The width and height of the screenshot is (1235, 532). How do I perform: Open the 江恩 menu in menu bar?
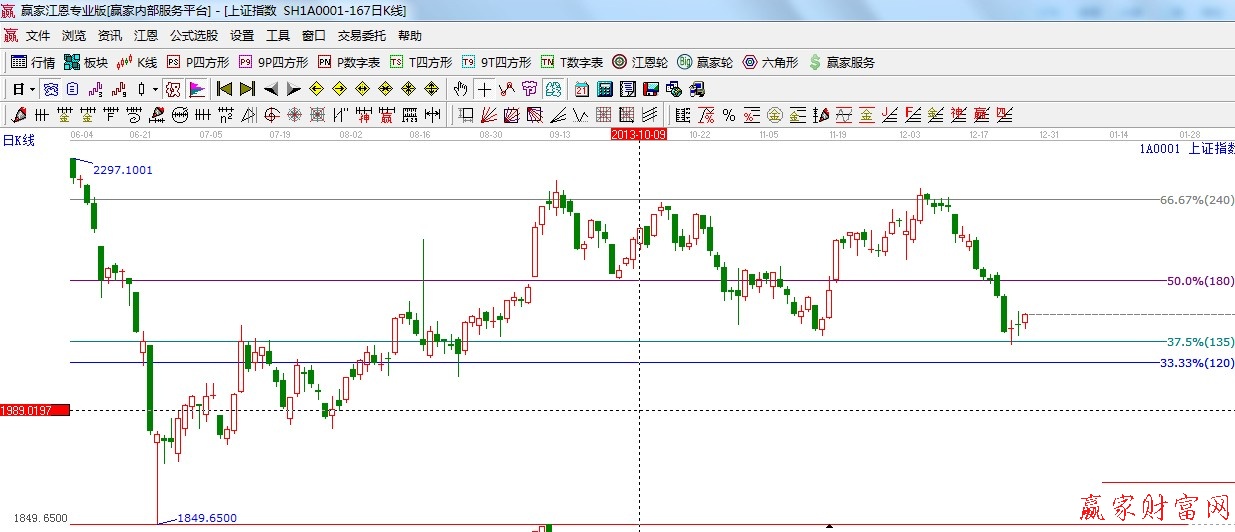coord(146,35)
